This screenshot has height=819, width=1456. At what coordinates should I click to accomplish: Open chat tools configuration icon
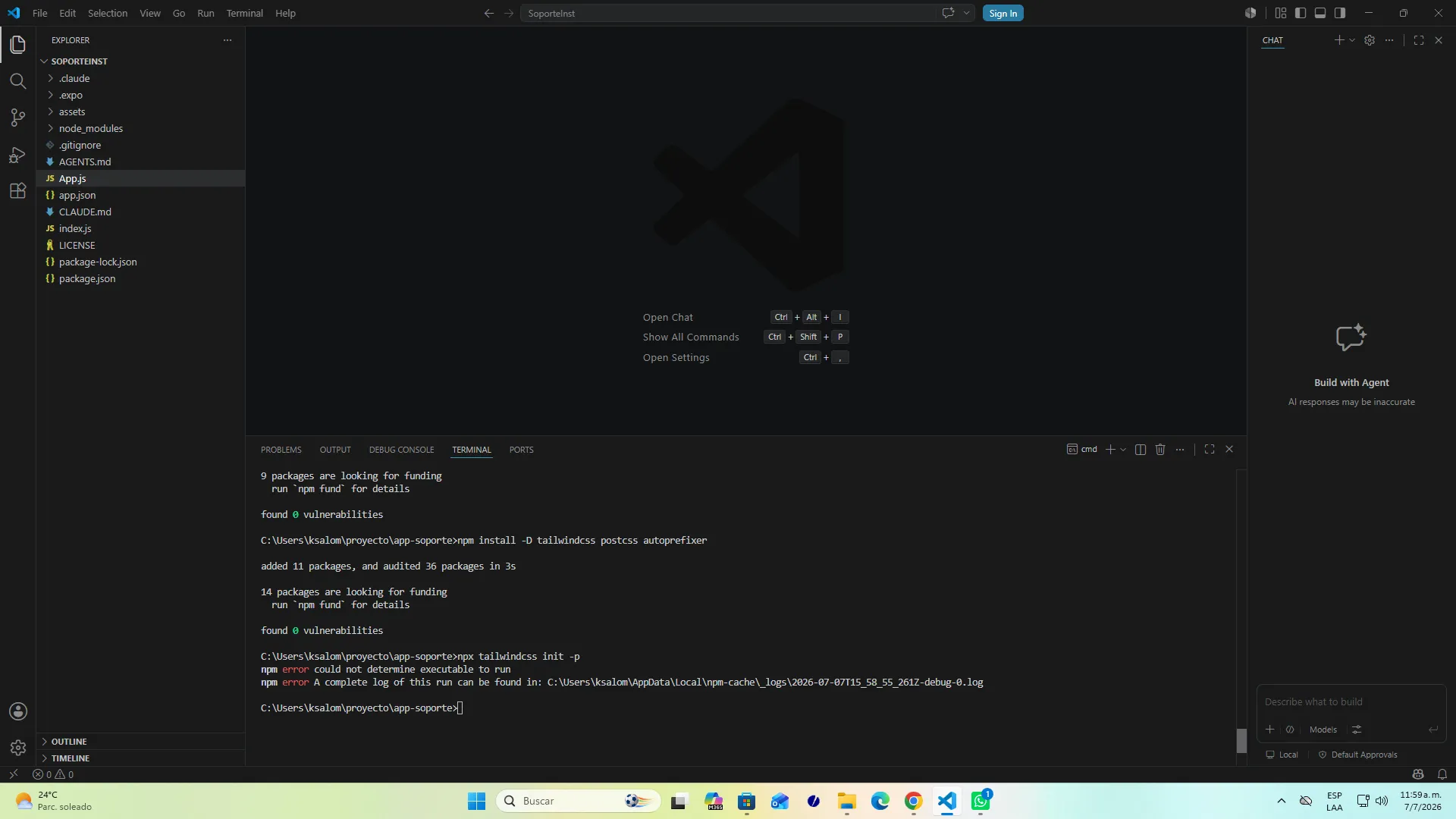click(1357, 730)
